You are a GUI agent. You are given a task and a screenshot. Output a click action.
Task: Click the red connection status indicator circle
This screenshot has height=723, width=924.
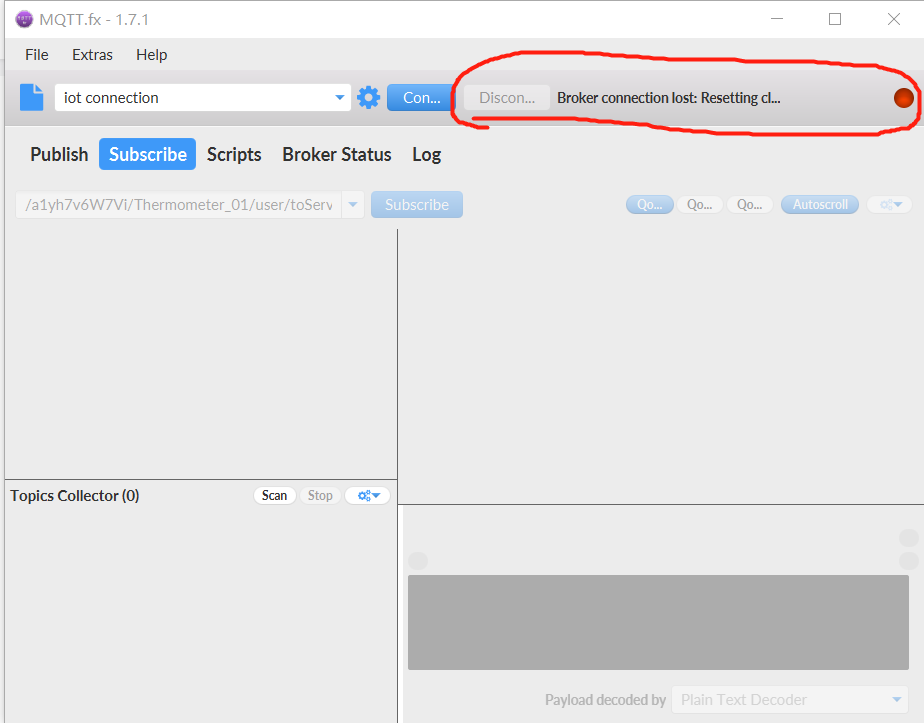point(903,98)
